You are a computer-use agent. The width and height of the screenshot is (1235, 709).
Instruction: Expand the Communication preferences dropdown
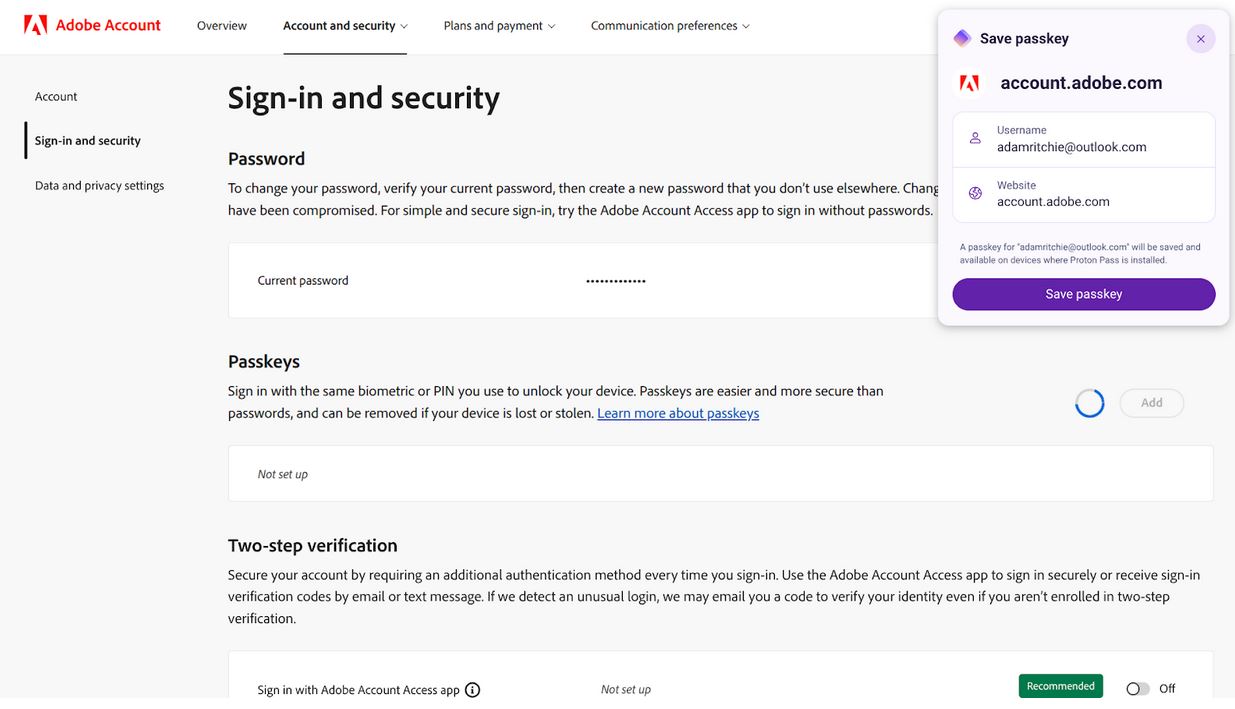[x=670, y=26]
